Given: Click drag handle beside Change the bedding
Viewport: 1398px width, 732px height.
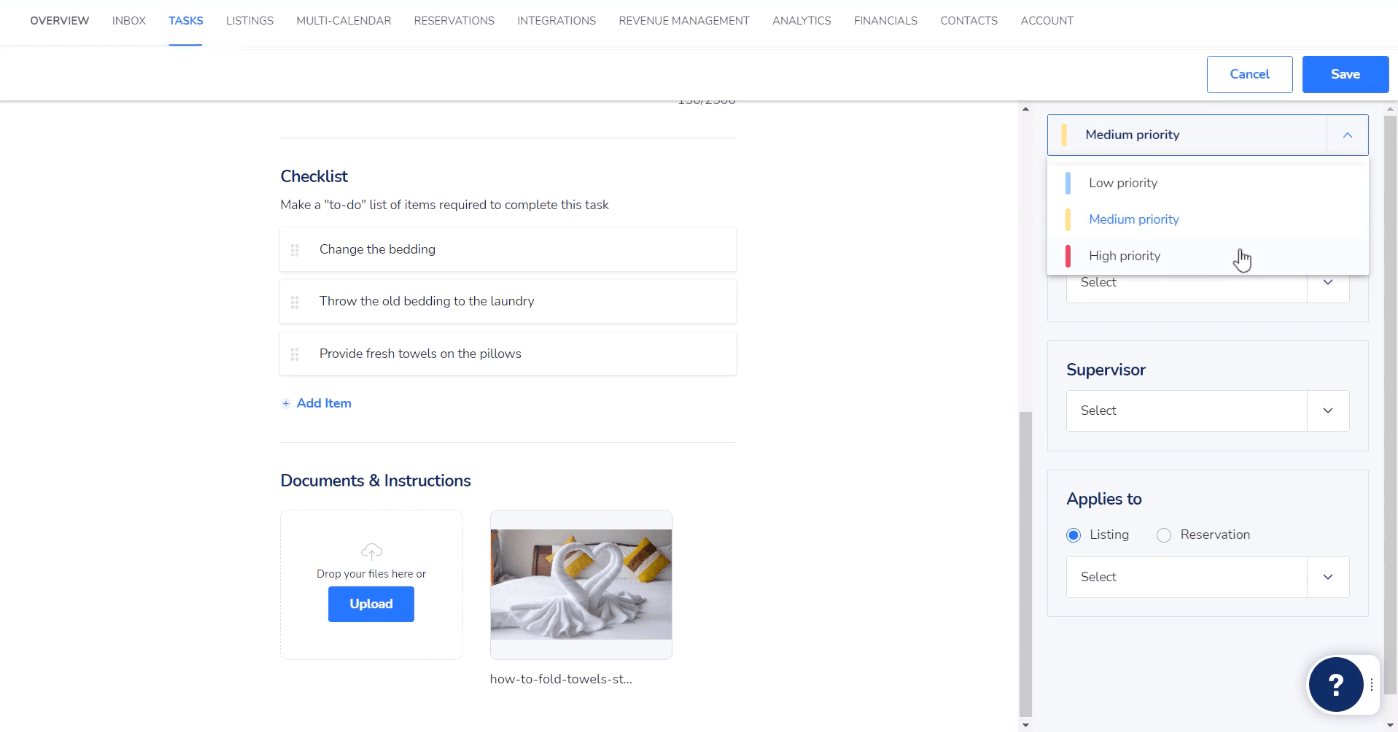Looking at the screenshot, I should pyautogui.click(x=295, y=250).
